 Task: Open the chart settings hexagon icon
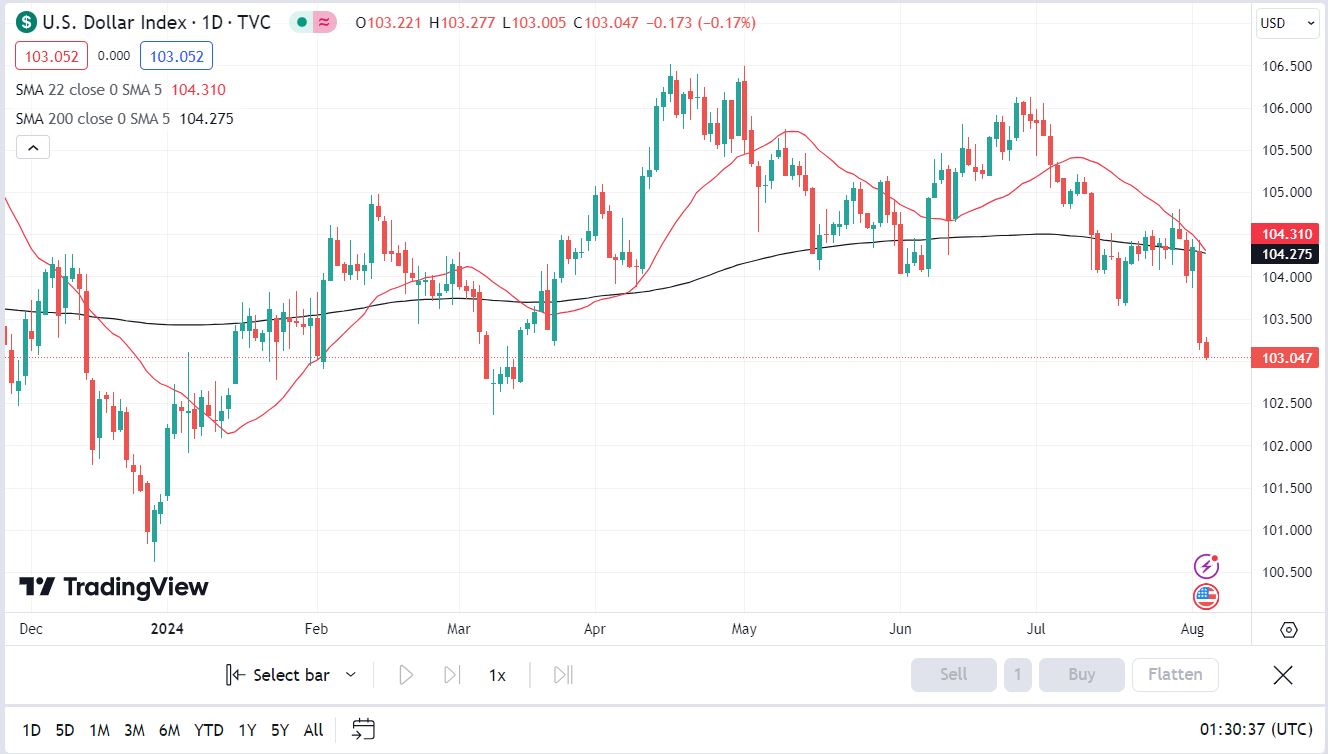tap(1289, 630)
